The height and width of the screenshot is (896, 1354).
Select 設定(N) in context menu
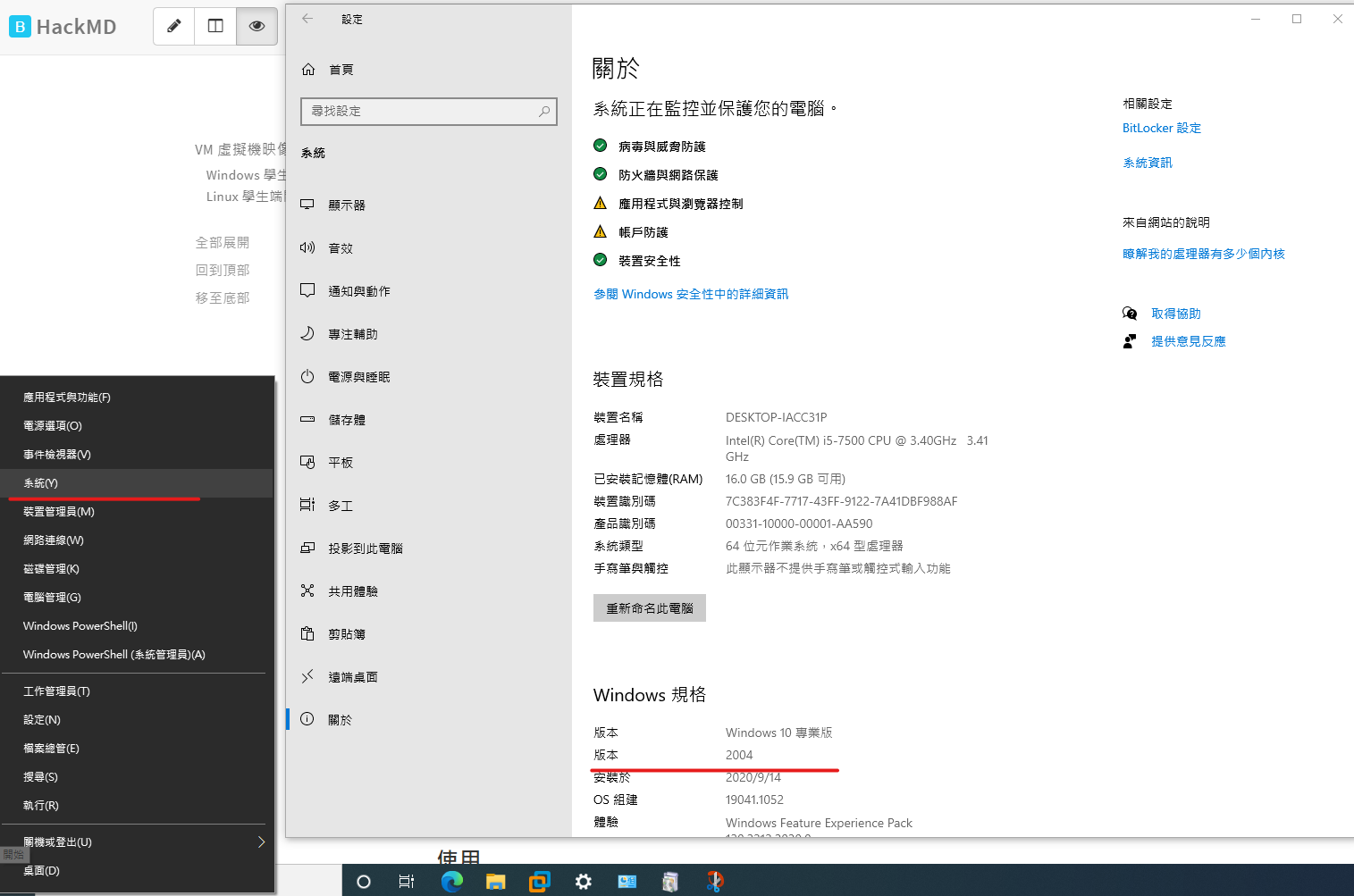coord(137,720)
